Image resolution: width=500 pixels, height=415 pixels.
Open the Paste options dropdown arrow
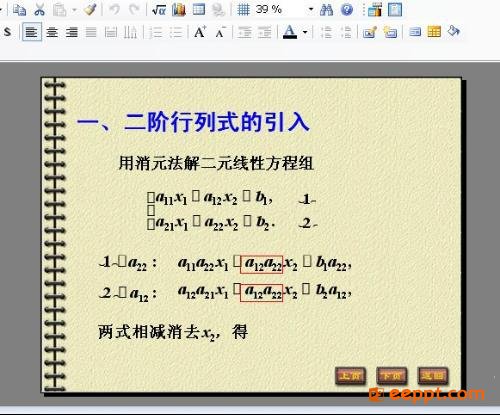pyautogui.click(x=74, y=10)
